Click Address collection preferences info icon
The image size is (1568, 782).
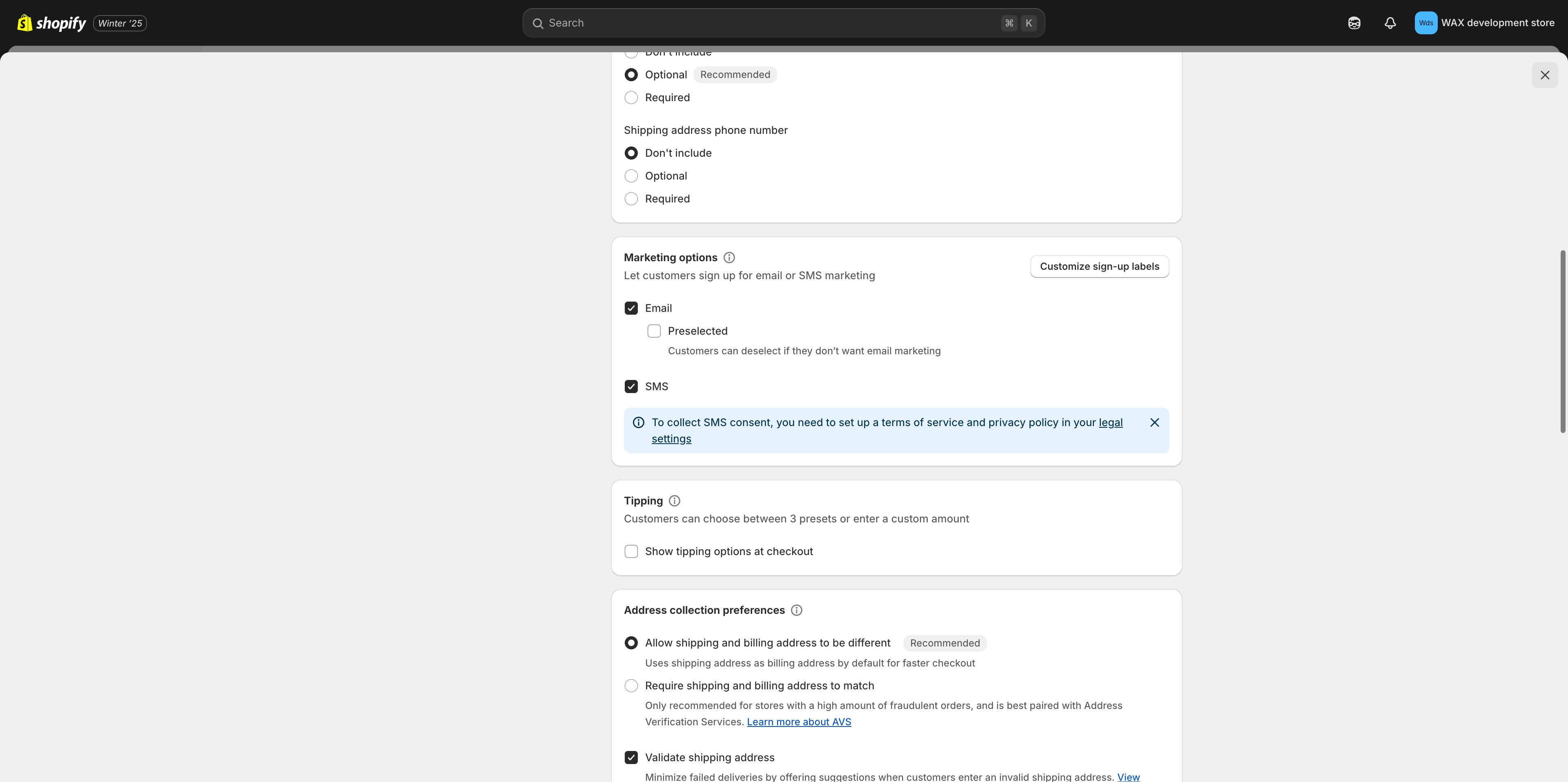[x=796, y=611]
